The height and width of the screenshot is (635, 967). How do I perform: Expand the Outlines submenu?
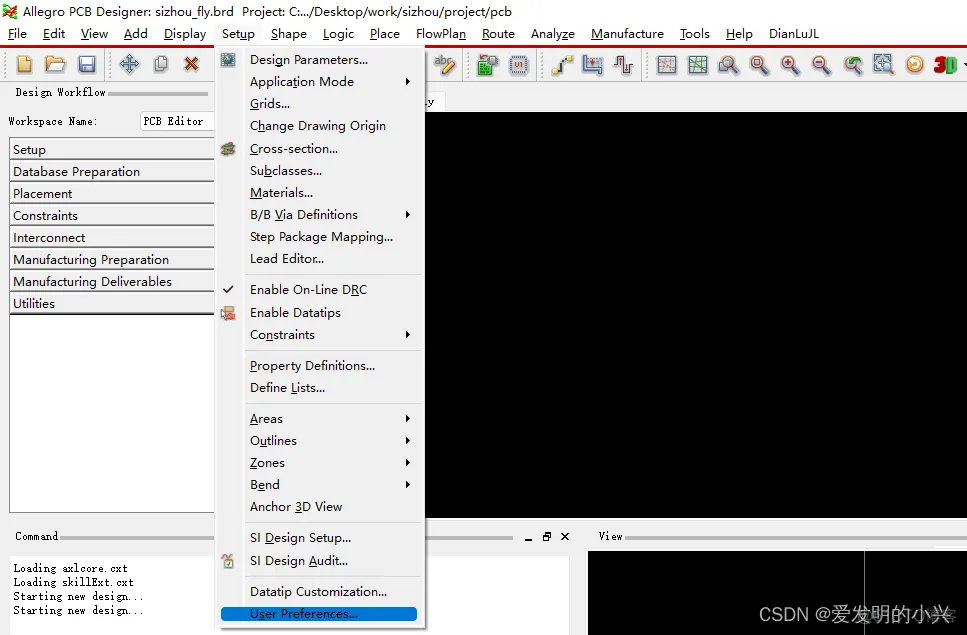(321, 441)
